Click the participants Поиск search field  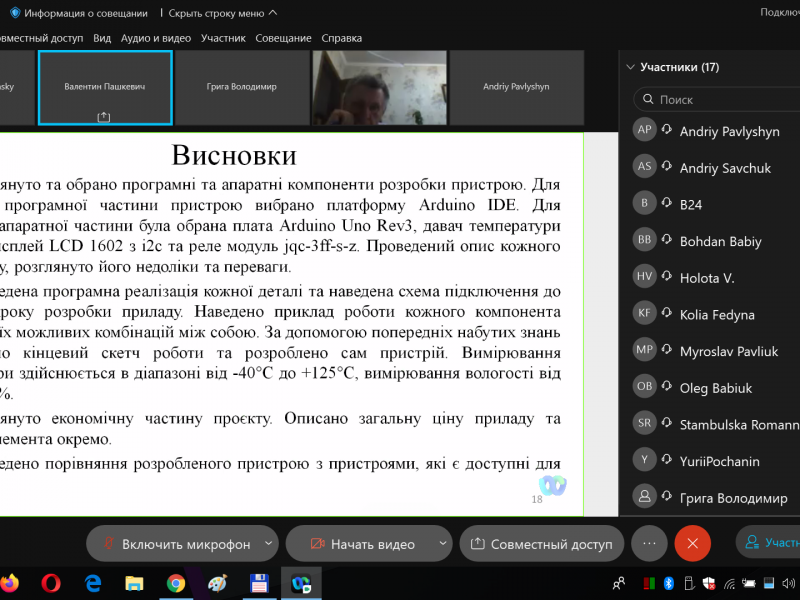click(720, 100)
